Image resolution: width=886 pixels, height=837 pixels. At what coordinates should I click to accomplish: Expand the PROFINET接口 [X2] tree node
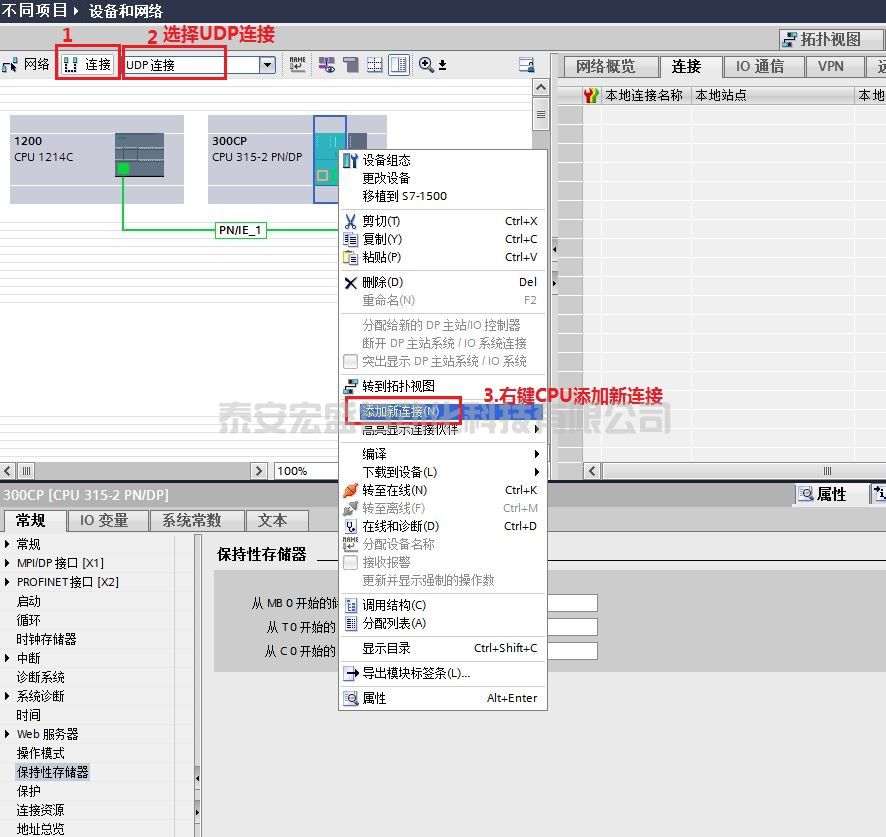9,582
